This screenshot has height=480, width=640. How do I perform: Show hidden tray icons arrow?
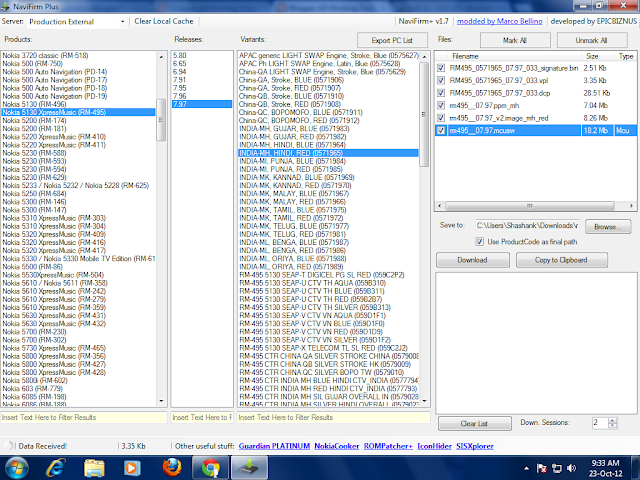(527, 468)
